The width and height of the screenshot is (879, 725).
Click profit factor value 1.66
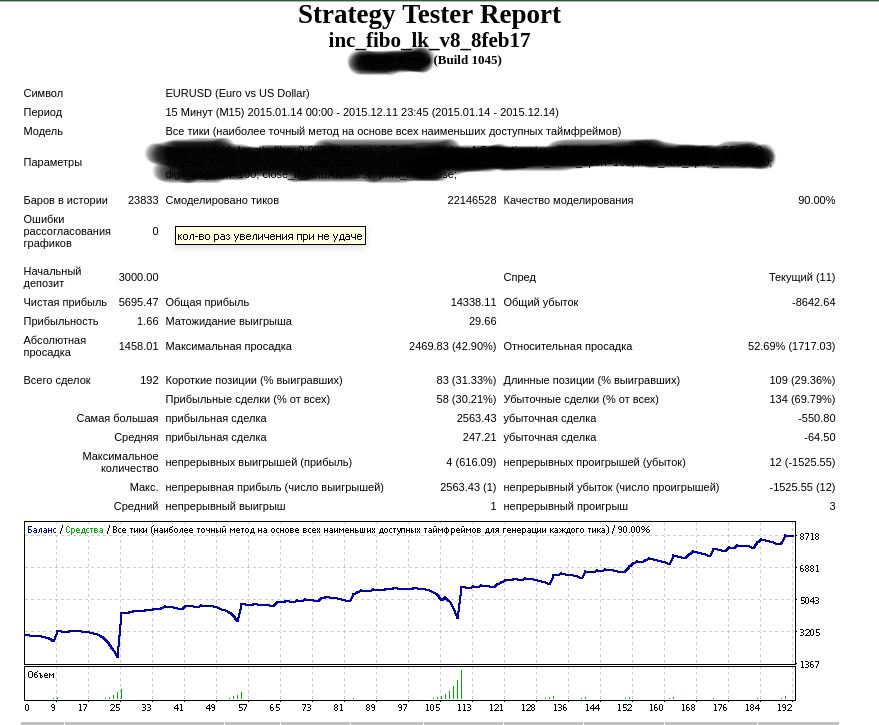point(147,321)
